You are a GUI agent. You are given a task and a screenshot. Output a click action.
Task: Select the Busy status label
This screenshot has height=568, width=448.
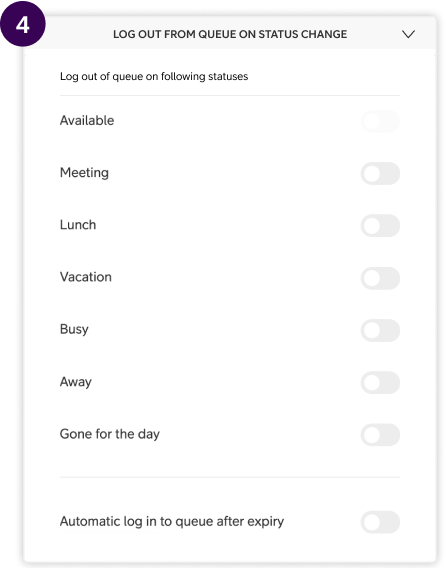tap(74, 329)
